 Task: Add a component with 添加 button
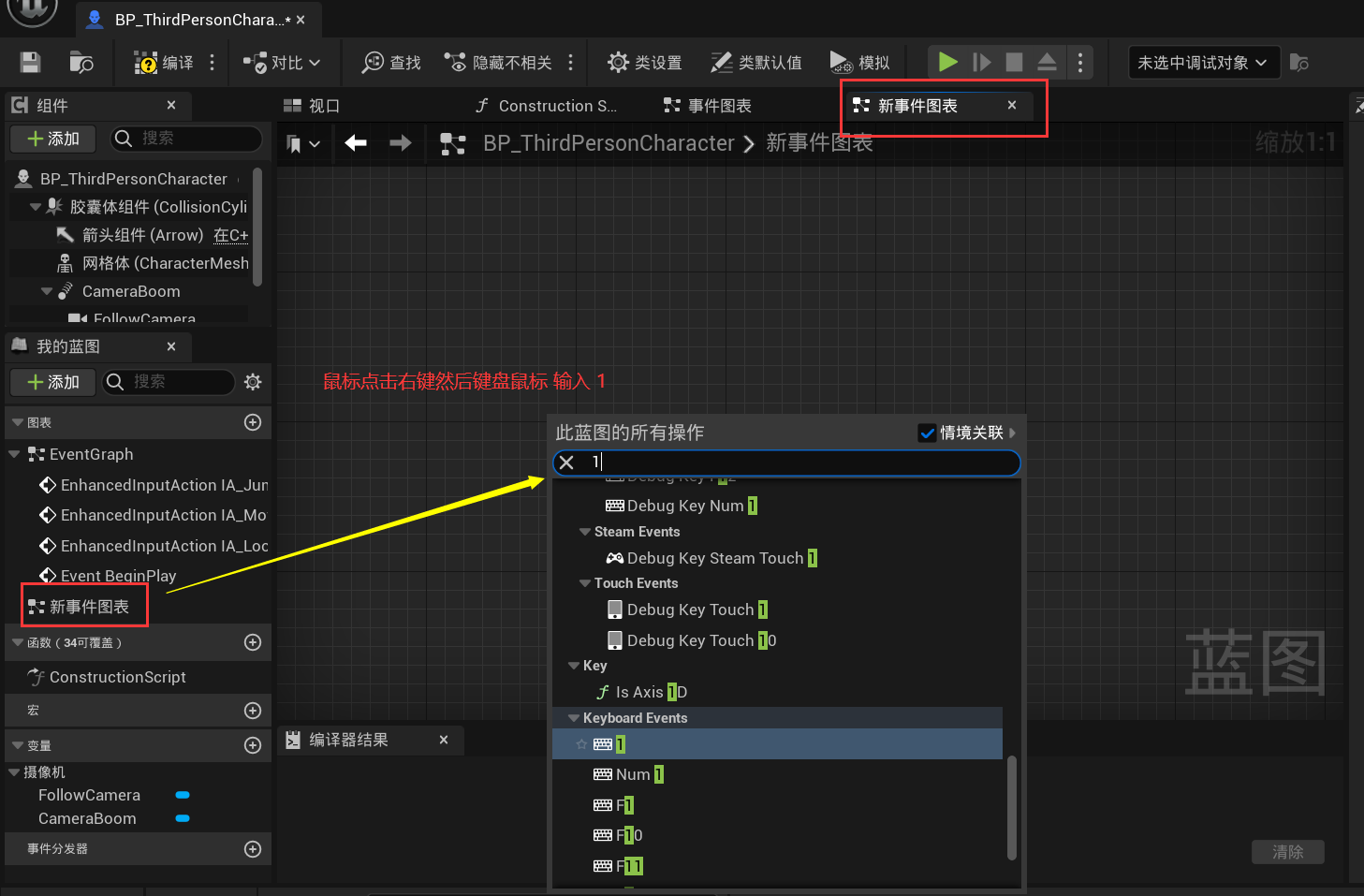point(53,139)
